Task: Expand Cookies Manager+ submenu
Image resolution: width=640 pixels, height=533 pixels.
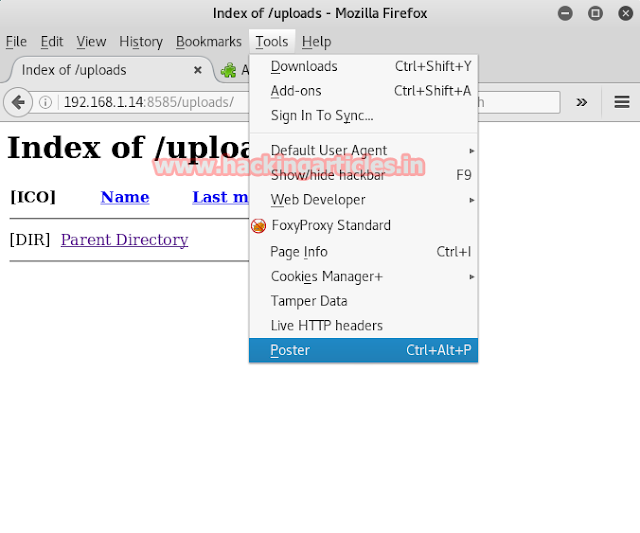Action: [x=363, y=277]
